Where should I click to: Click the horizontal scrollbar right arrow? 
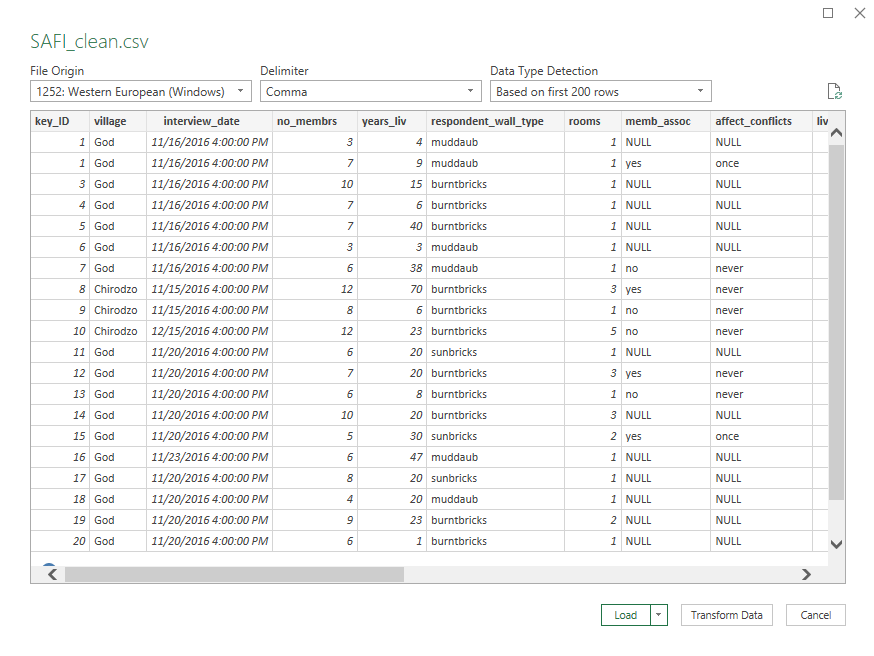[806, 574]
